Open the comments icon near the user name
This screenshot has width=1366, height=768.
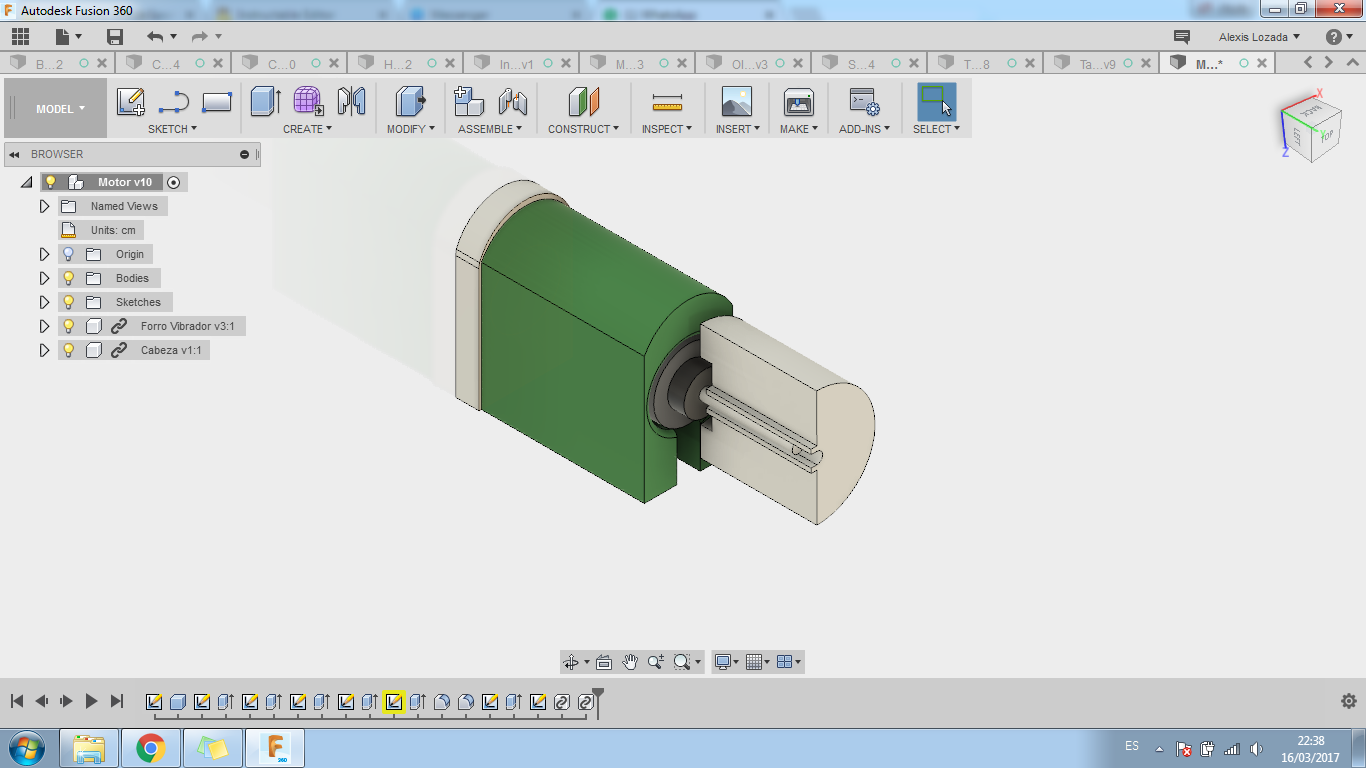click(1182, 37)
